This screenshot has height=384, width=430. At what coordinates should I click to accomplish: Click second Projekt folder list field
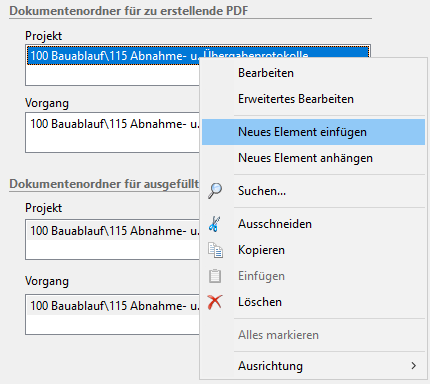[112, 239]
